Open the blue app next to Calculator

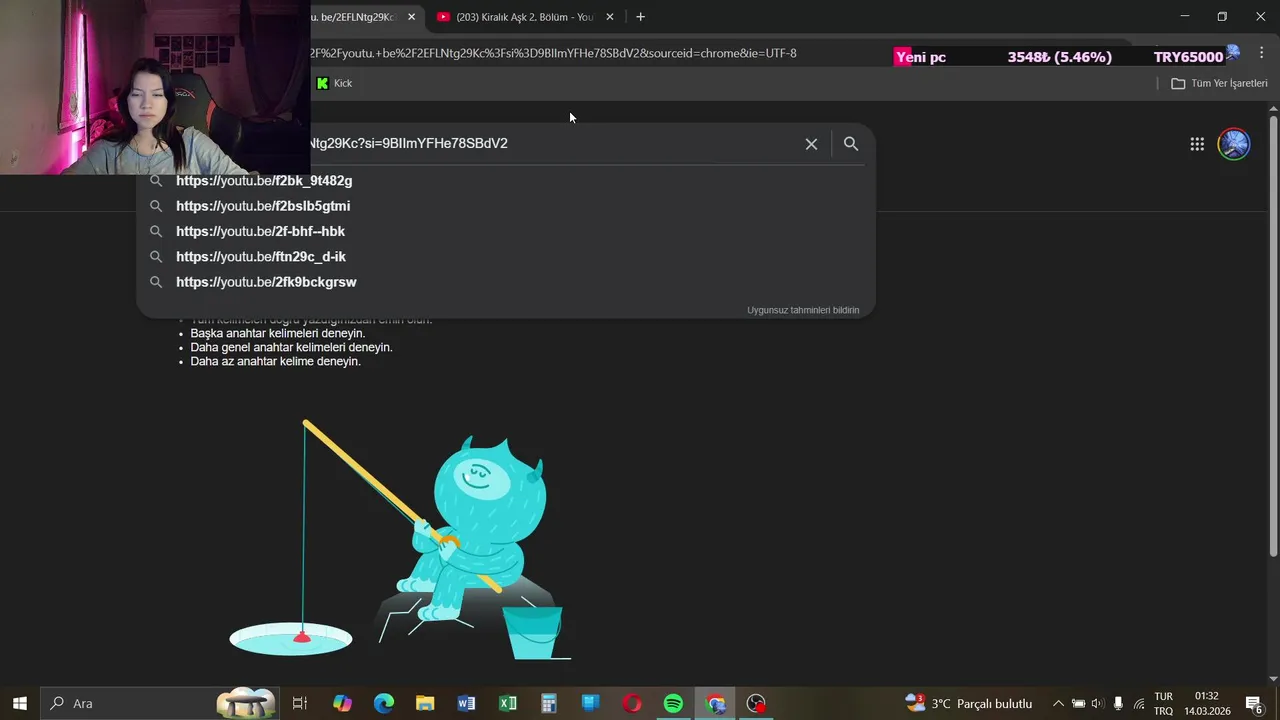tap(590, 703)
